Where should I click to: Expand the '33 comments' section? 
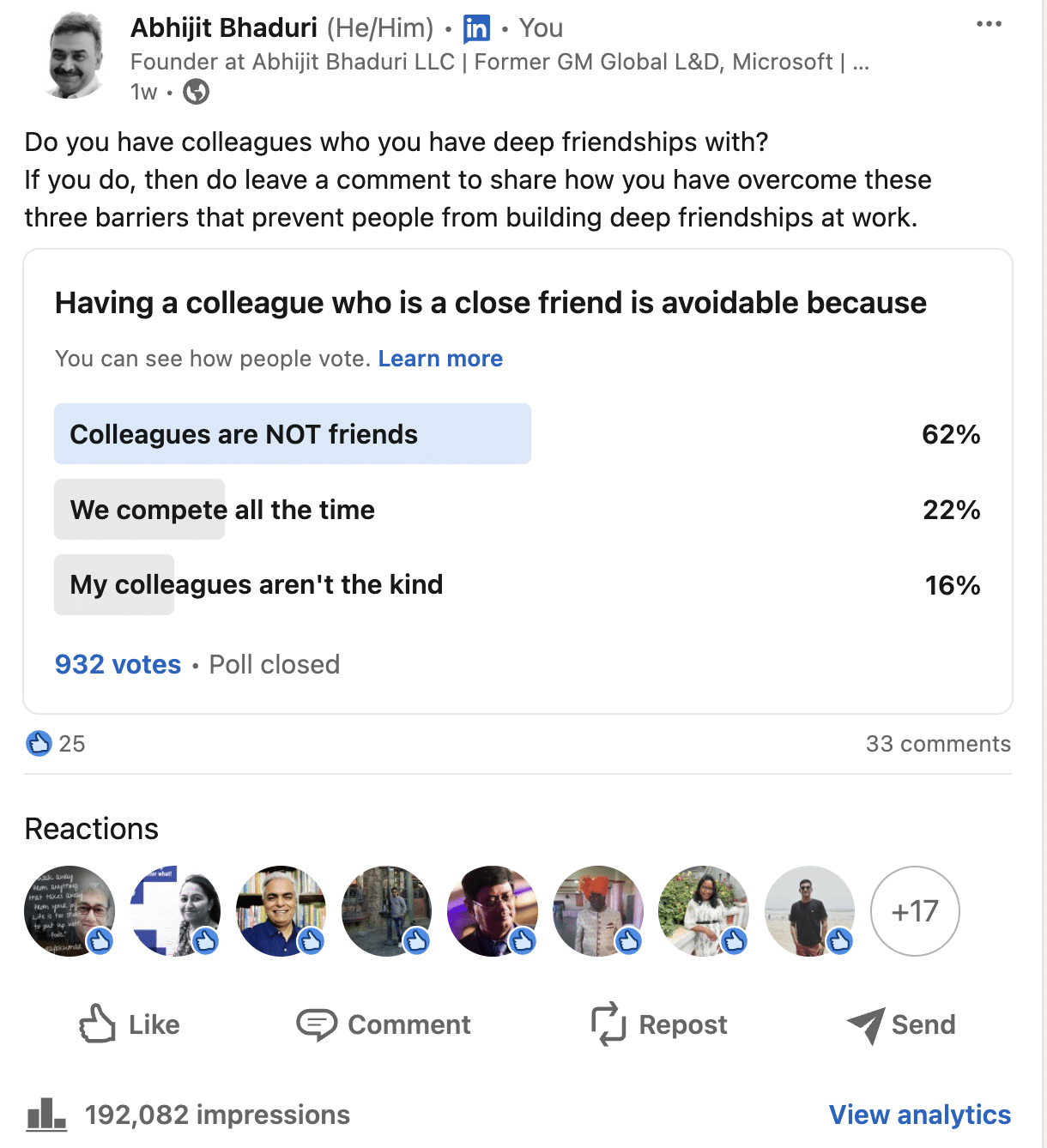[x=937, y=744]
